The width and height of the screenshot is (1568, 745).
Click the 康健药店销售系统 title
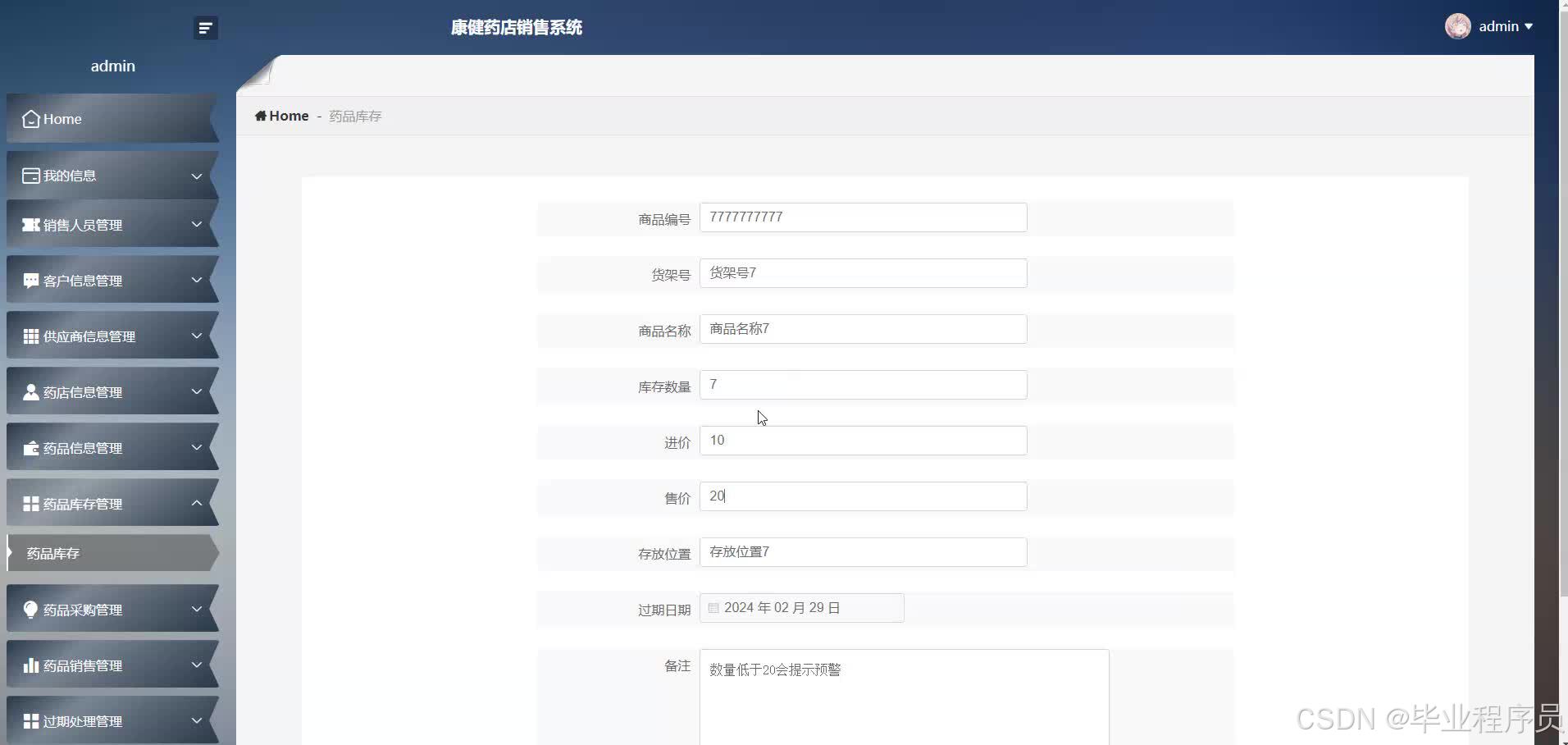517,27
